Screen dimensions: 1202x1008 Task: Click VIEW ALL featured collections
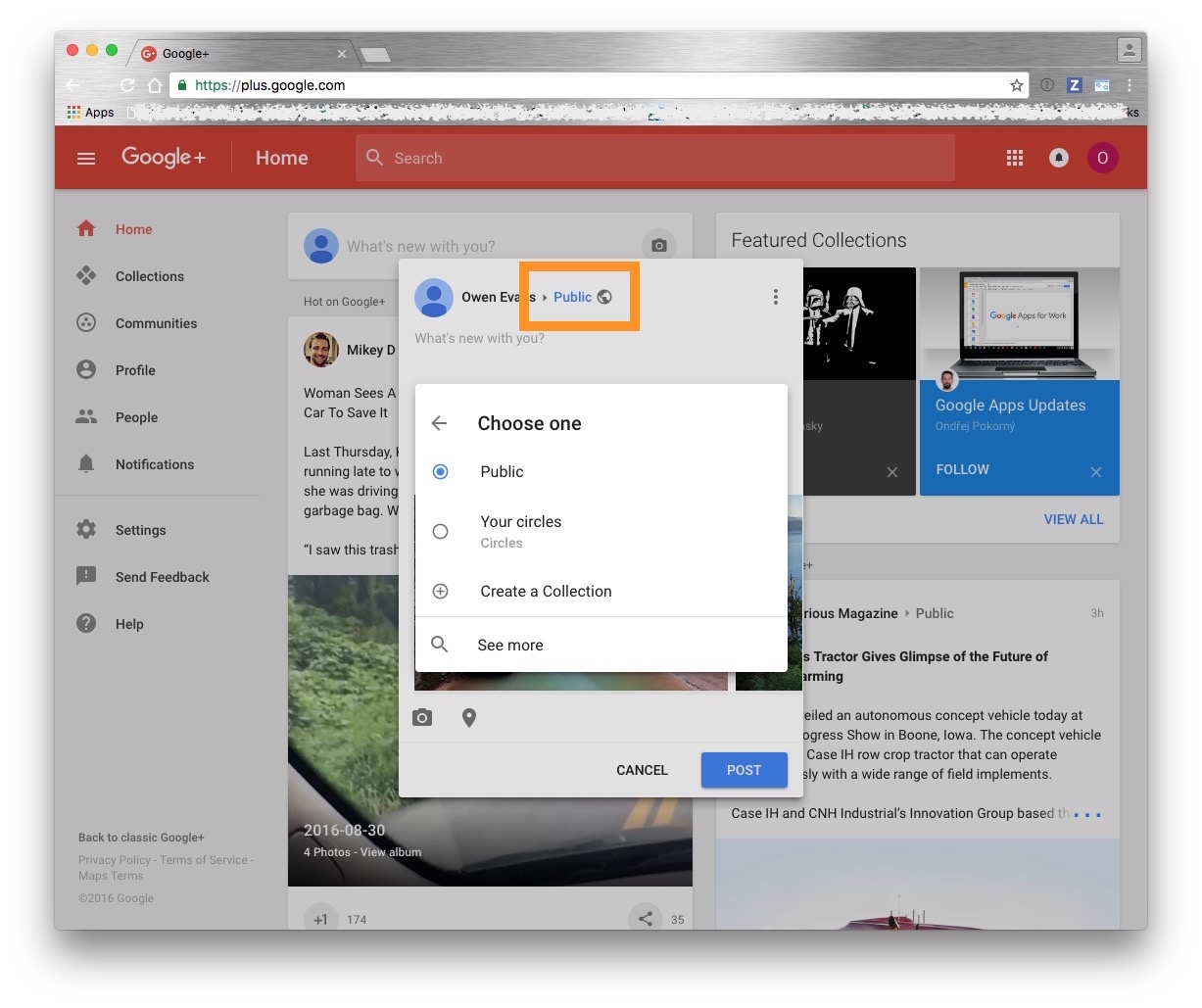coord(1074,519)
